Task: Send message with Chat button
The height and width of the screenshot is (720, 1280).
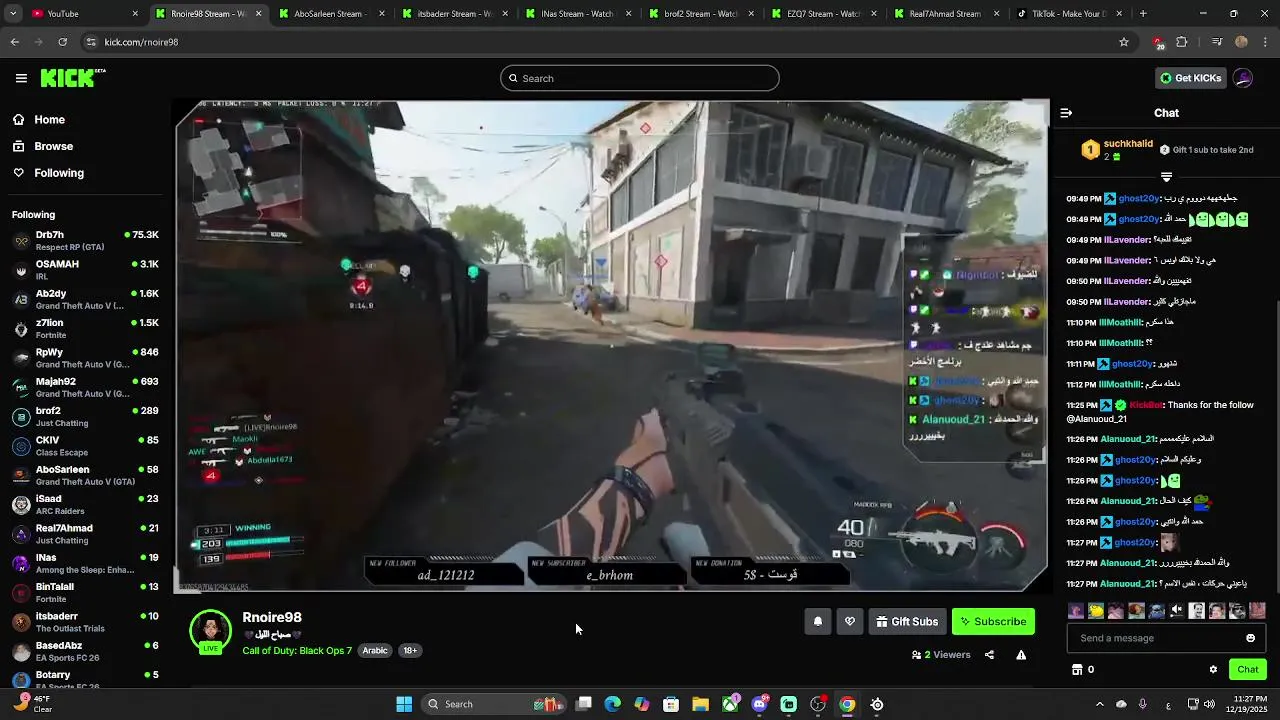Action: (1248, 670)
